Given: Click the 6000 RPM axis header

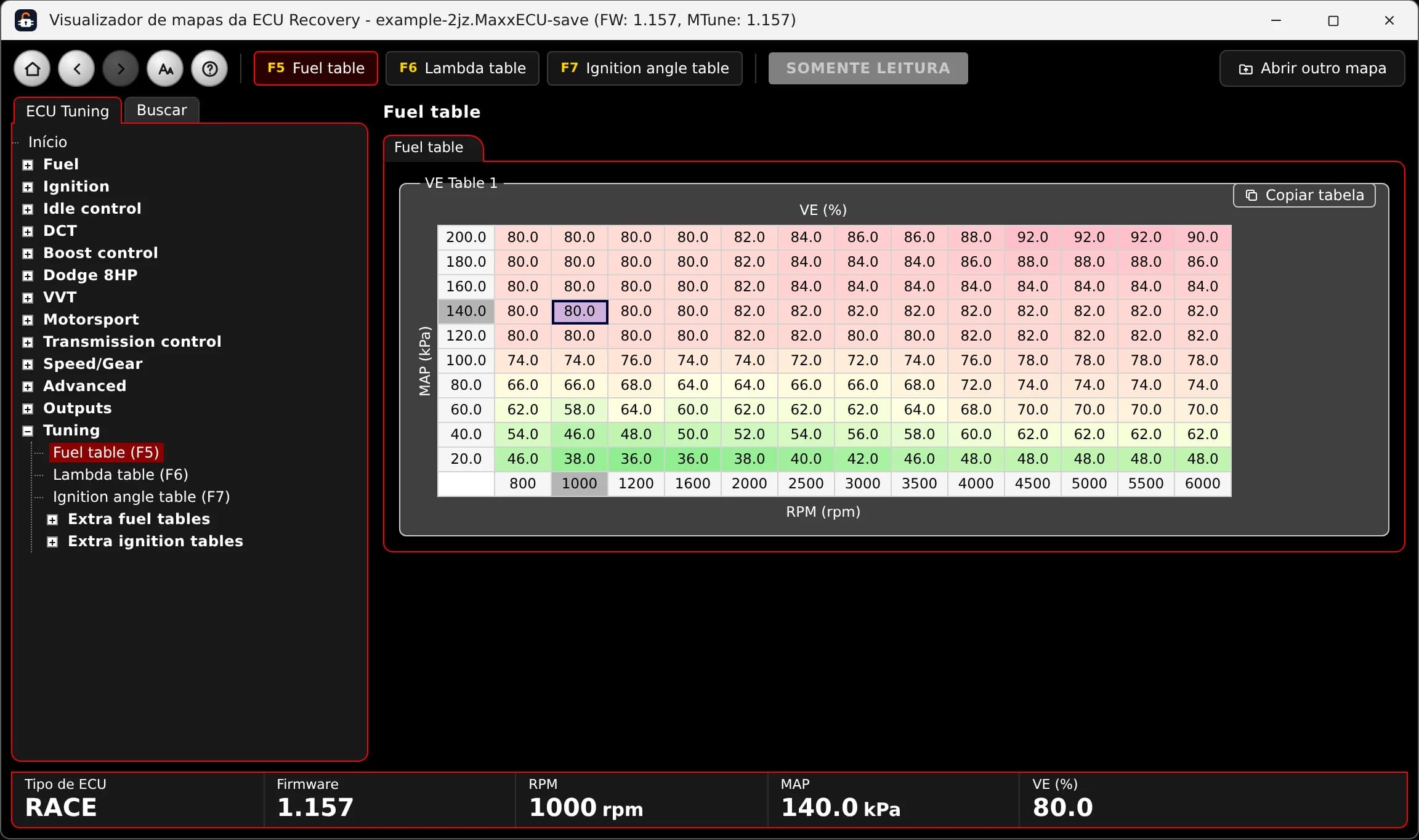Looking at the screenshot, I should click(1203, 484).
